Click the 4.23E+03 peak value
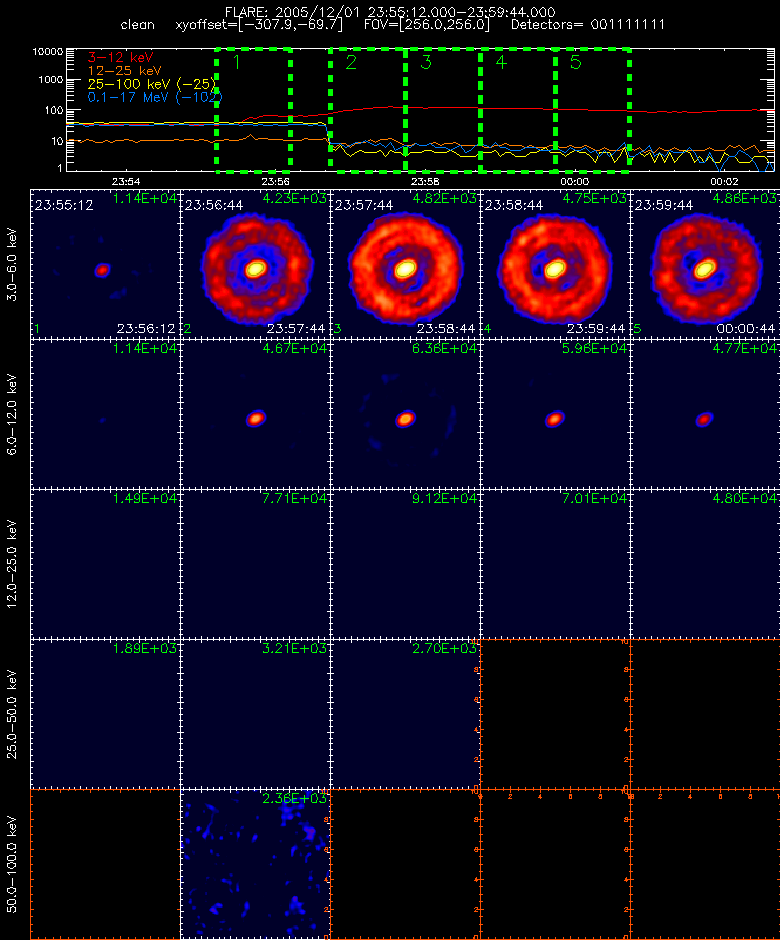 [294, 198]
